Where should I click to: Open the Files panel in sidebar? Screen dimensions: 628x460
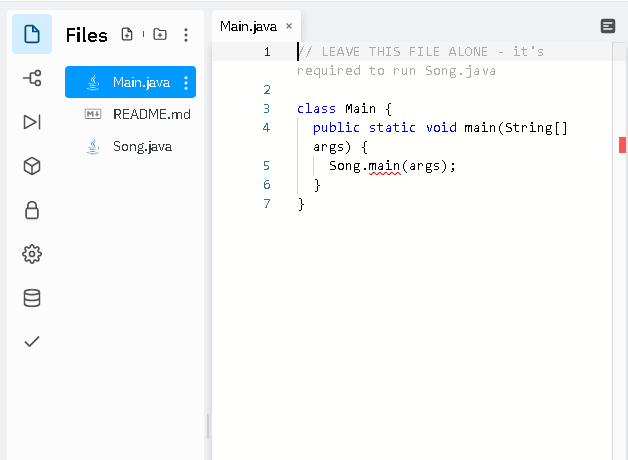click(32, 34)
